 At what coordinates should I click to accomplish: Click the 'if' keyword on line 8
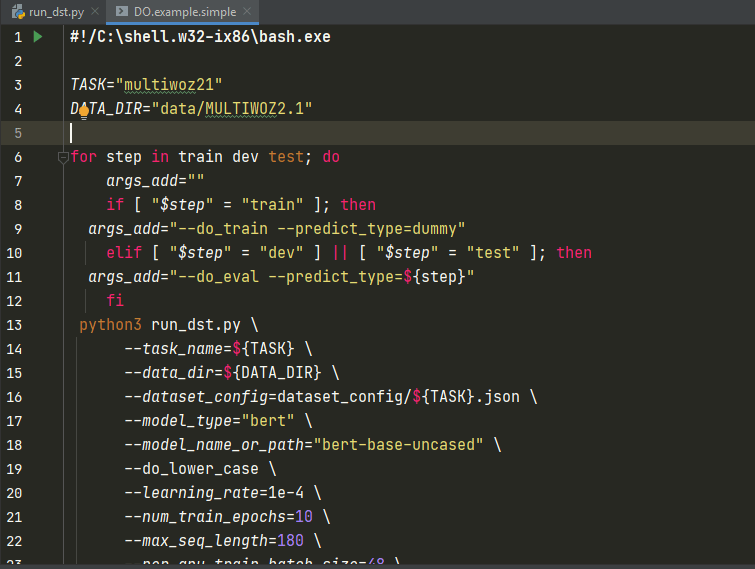(x=115, y=205)
